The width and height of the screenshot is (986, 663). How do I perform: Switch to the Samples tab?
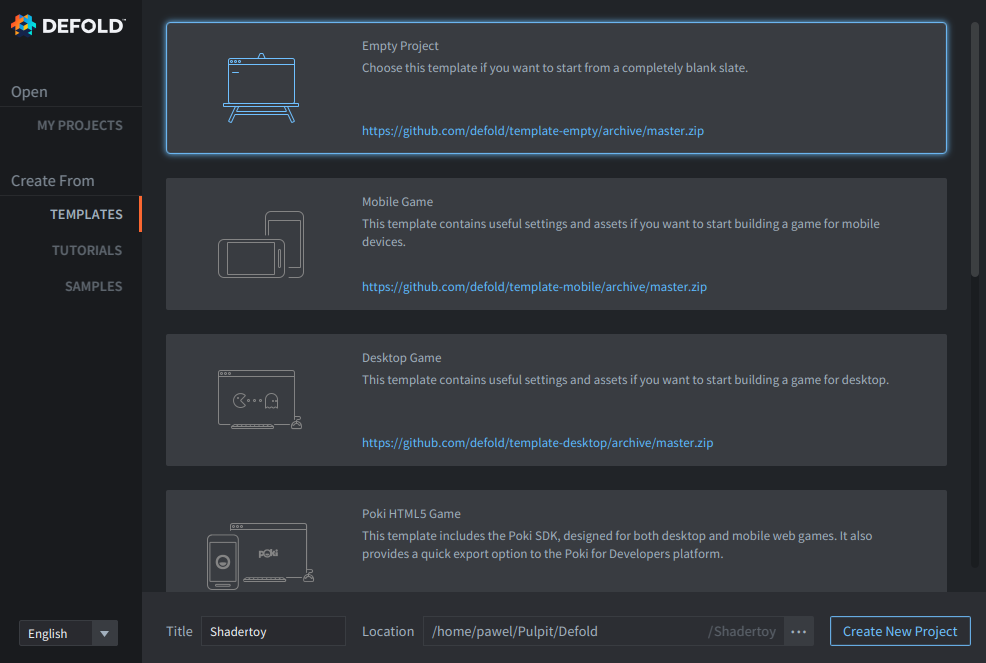pos(94,286)
